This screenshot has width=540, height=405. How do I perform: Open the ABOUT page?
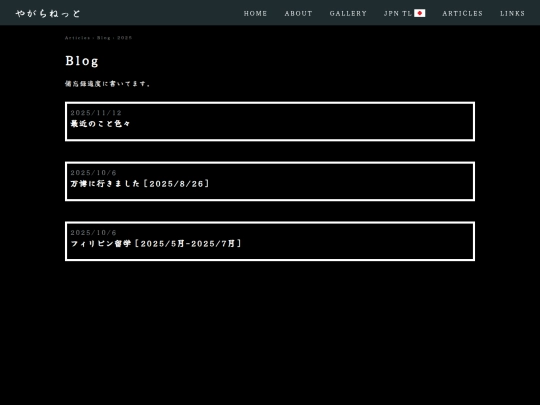tap(298, 13)
